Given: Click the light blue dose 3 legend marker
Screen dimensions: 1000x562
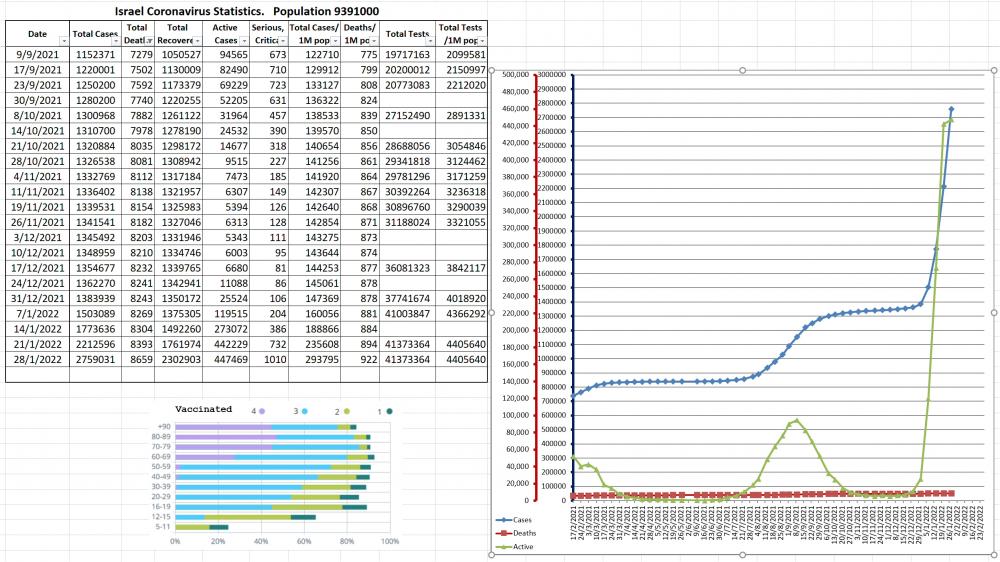Looking at the screenshot, I should [304, 411].
